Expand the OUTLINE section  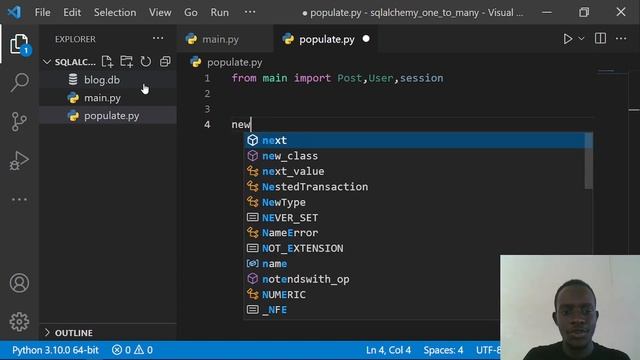(68, 333)
